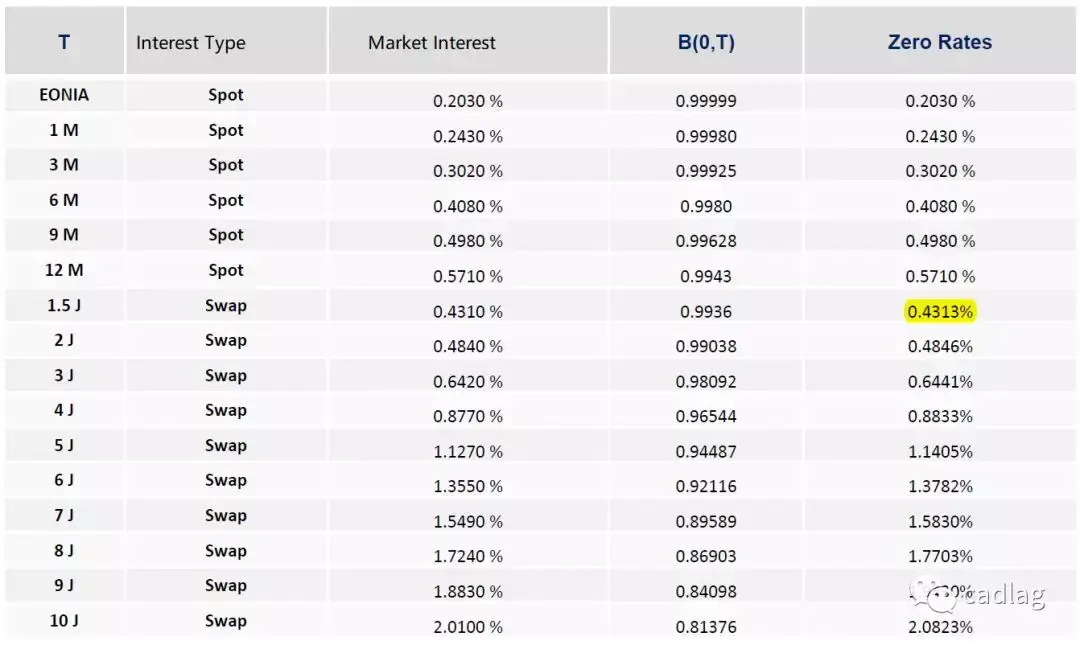Select discount factor 0.81376
The width and height of the screenshot is (1080, 645).
coord(706,627)
